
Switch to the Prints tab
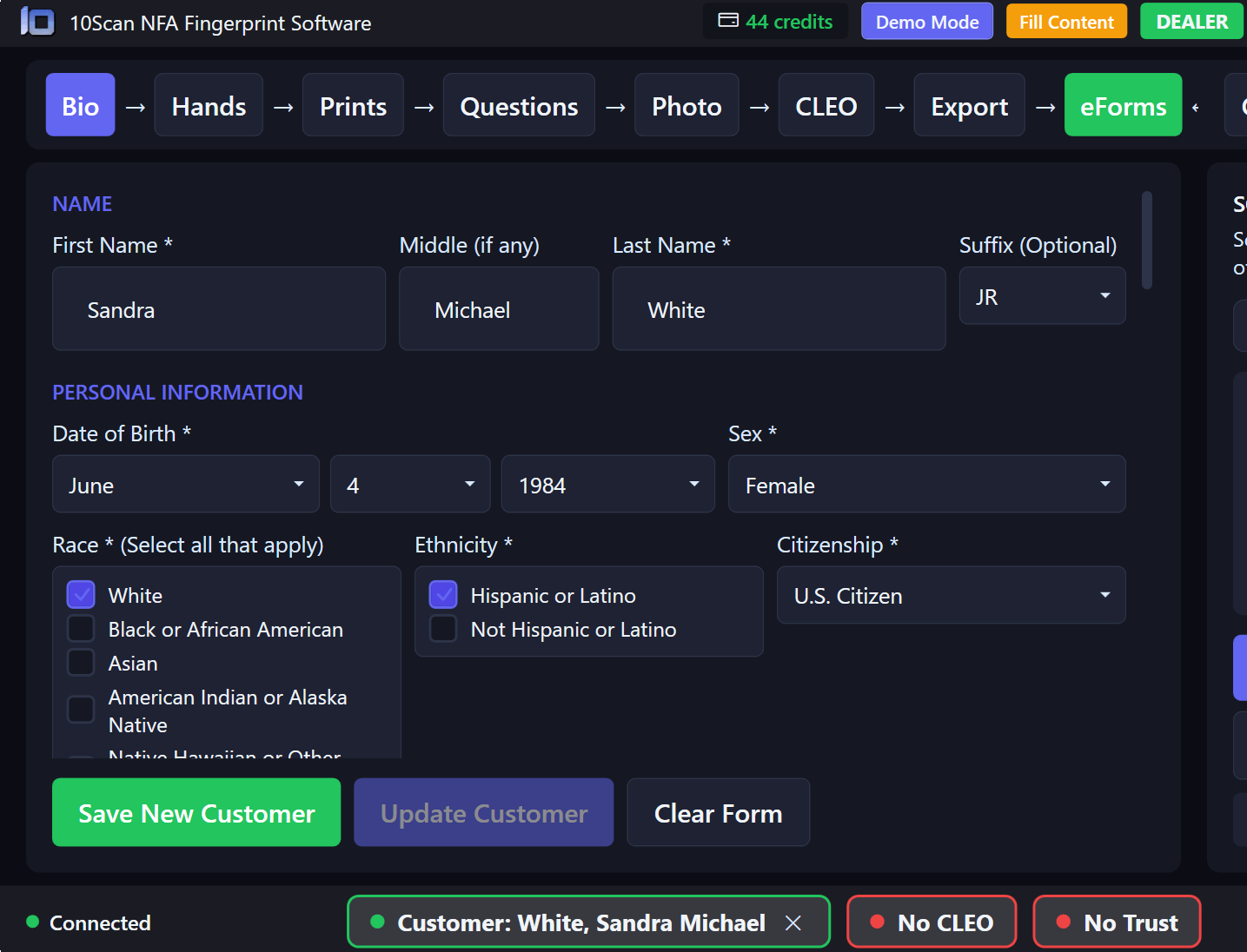(x=353, y=106)
